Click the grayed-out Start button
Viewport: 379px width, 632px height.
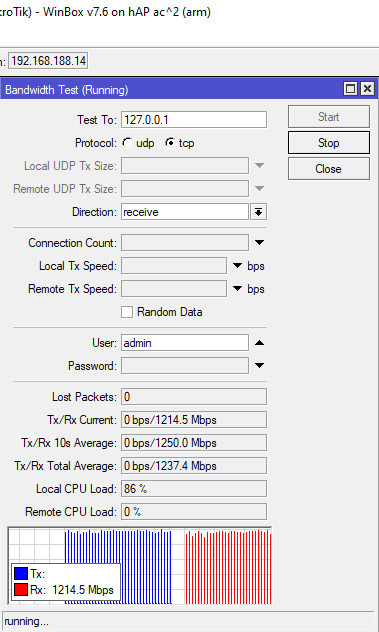329,117
